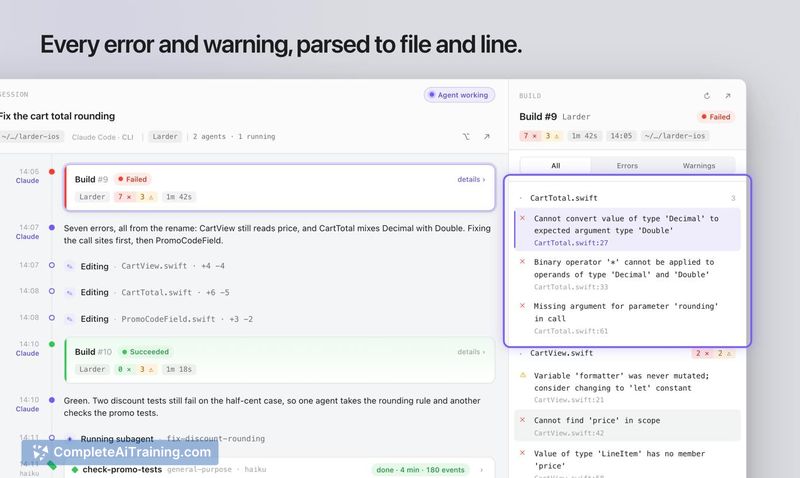Select the CartView.swift:21 formatter warning
This screenshot has width=800, height=478.
coord(627,387)
